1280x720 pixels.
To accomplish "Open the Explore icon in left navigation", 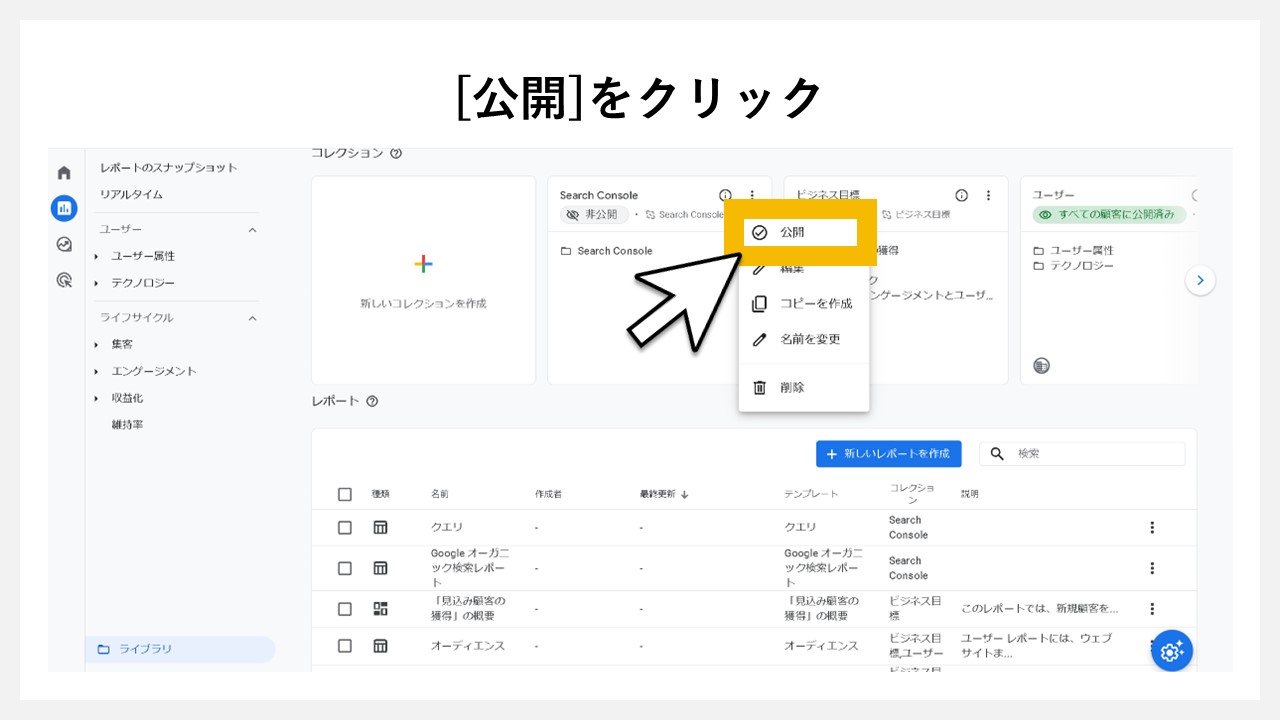I will tap(63, 244).
